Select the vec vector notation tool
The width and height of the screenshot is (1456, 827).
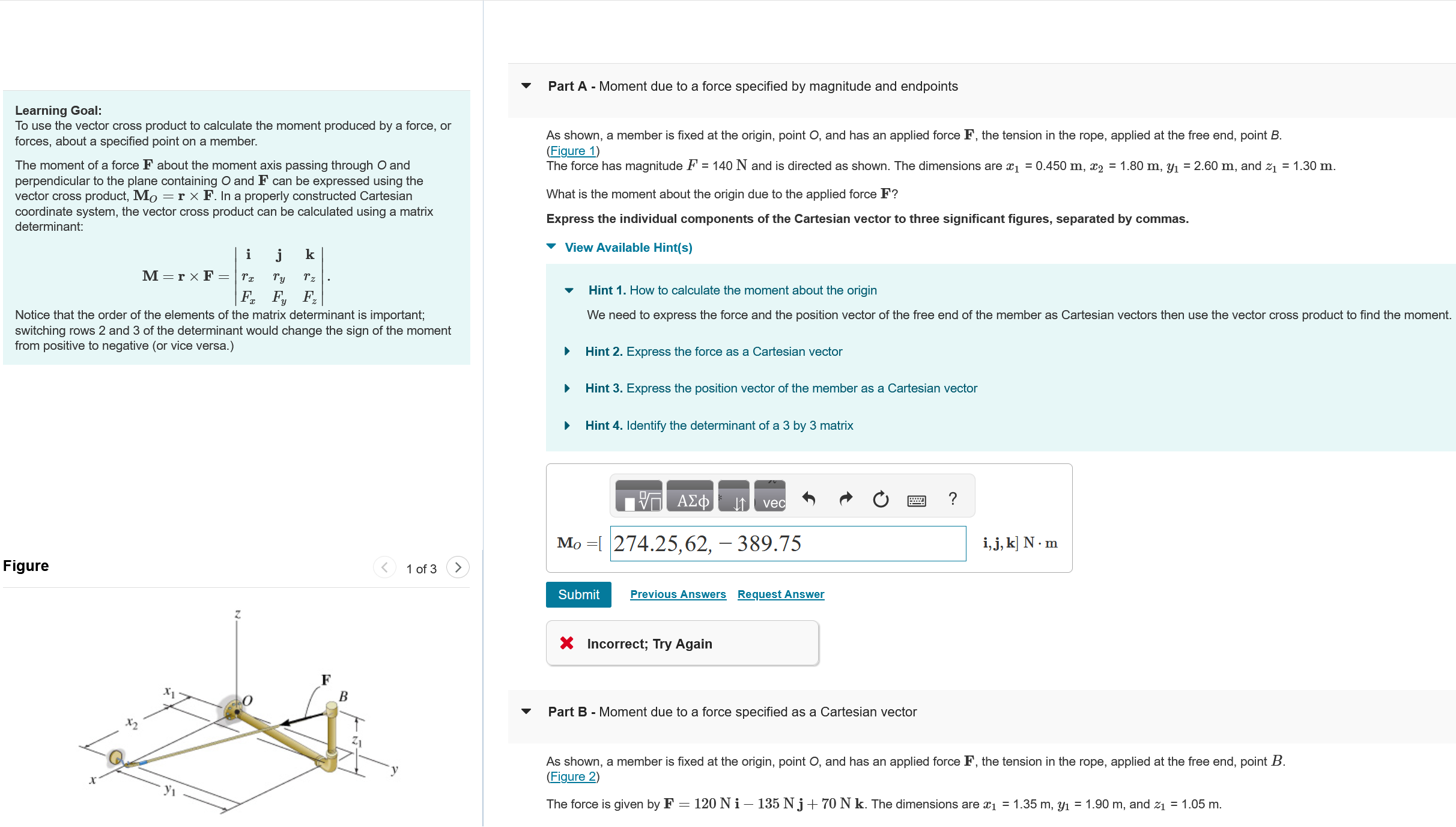pyautogui.click(x=771, y=497)
